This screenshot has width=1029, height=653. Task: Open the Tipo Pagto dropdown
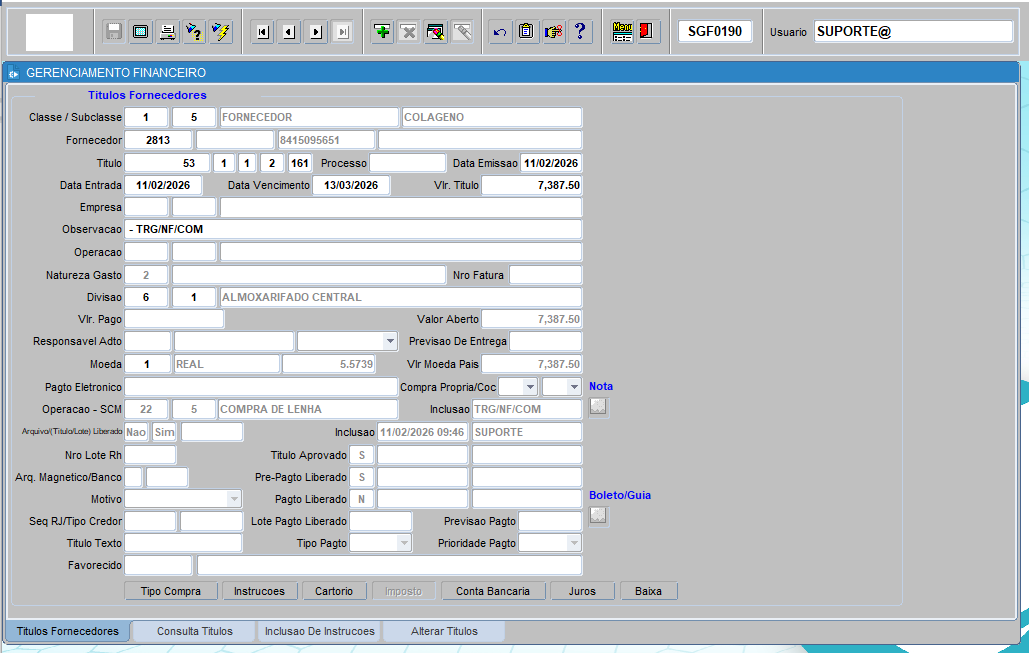[x=403, y=543]
